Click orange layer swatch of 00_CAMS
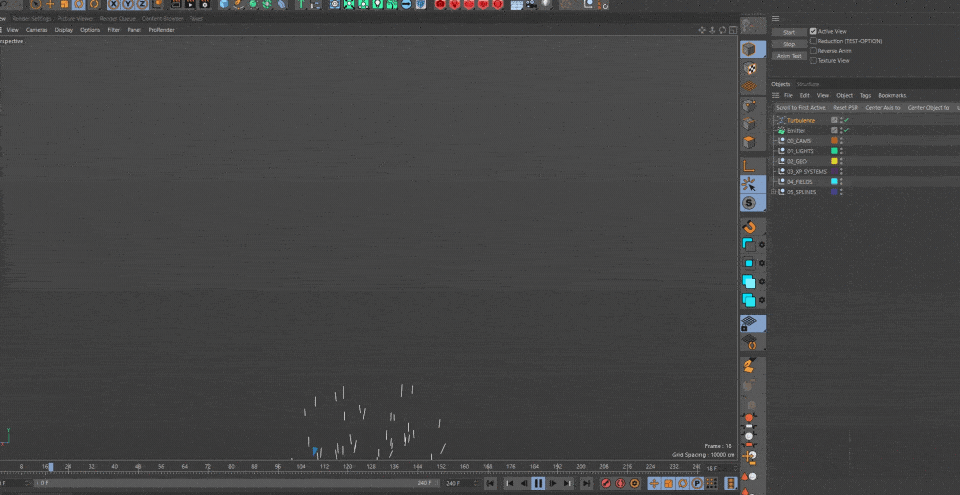This screenshot has width=960, height=495. tap(834, 140)
